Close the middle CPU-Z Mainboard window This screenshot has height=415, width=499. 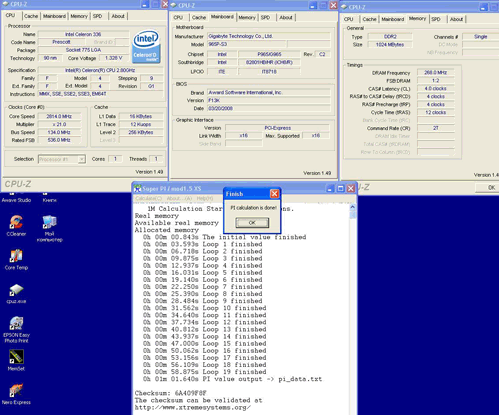click(333, 5)
